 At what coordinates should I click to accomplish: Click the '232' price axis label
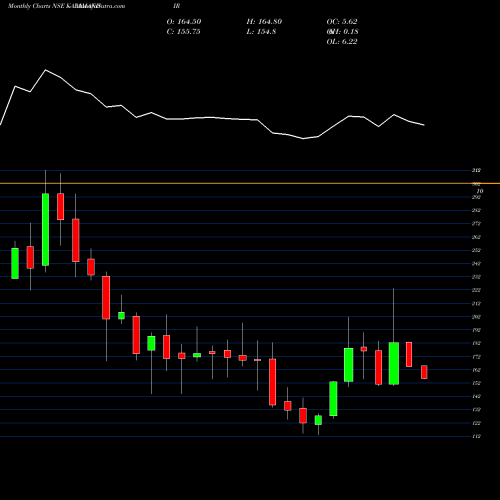tap(476, 277)
